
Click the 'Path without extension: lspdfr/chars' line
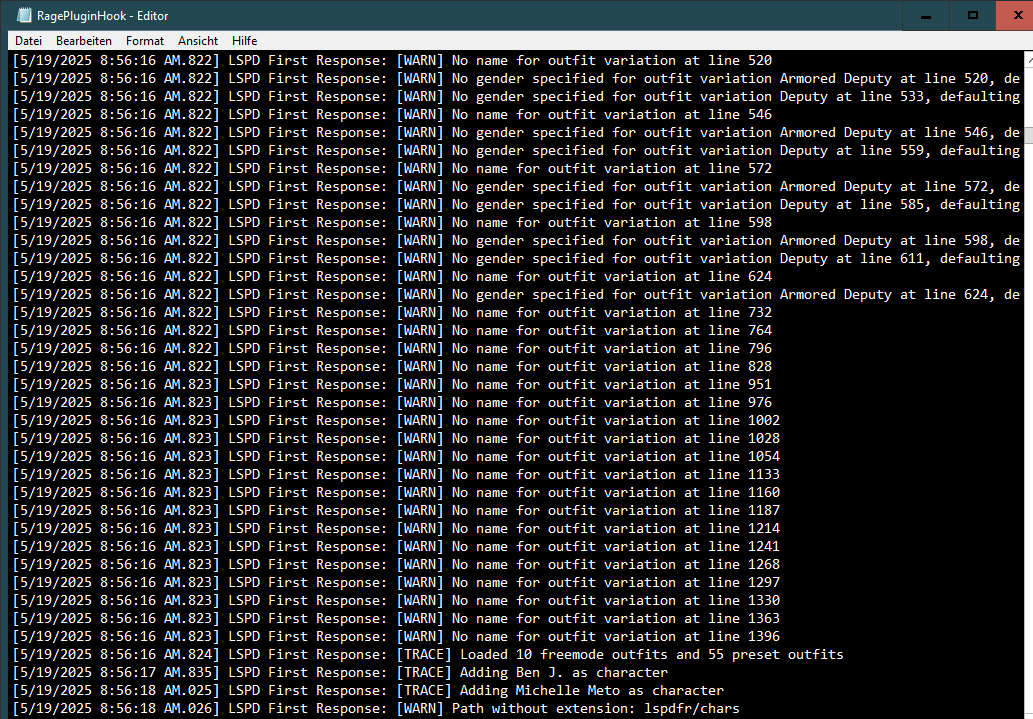click(x=376, y=709)
